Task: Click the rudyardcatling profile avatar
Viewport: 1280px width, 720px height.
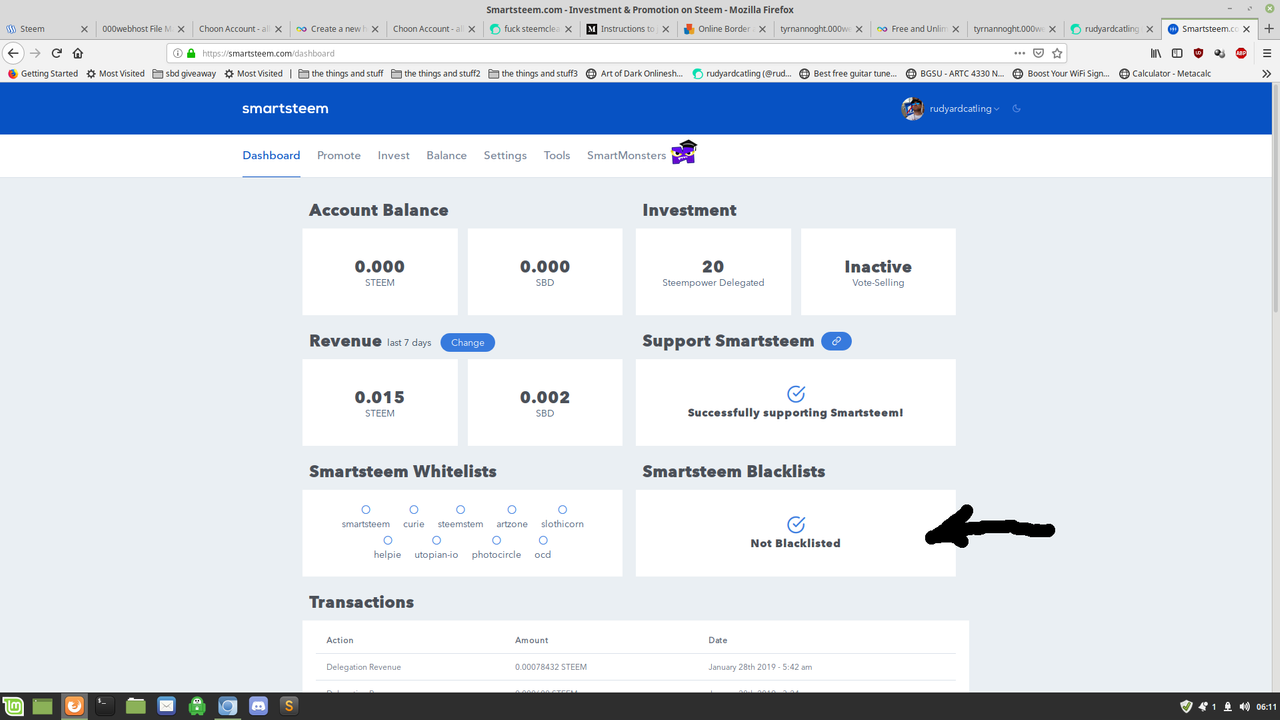Action: [x=912, y=109]
